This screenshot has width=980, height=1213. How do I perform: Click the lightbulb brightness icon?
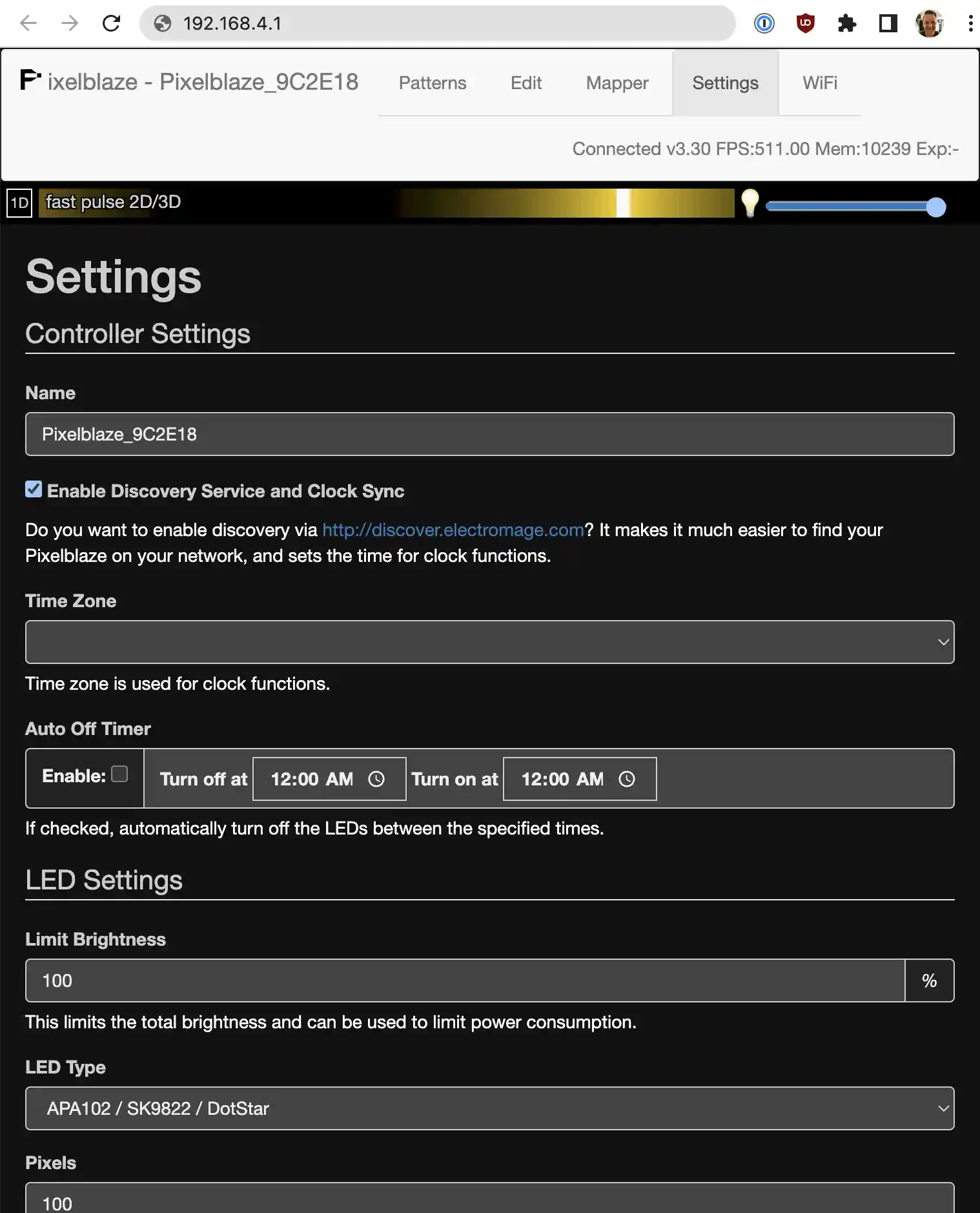click(x=750, y=203)
